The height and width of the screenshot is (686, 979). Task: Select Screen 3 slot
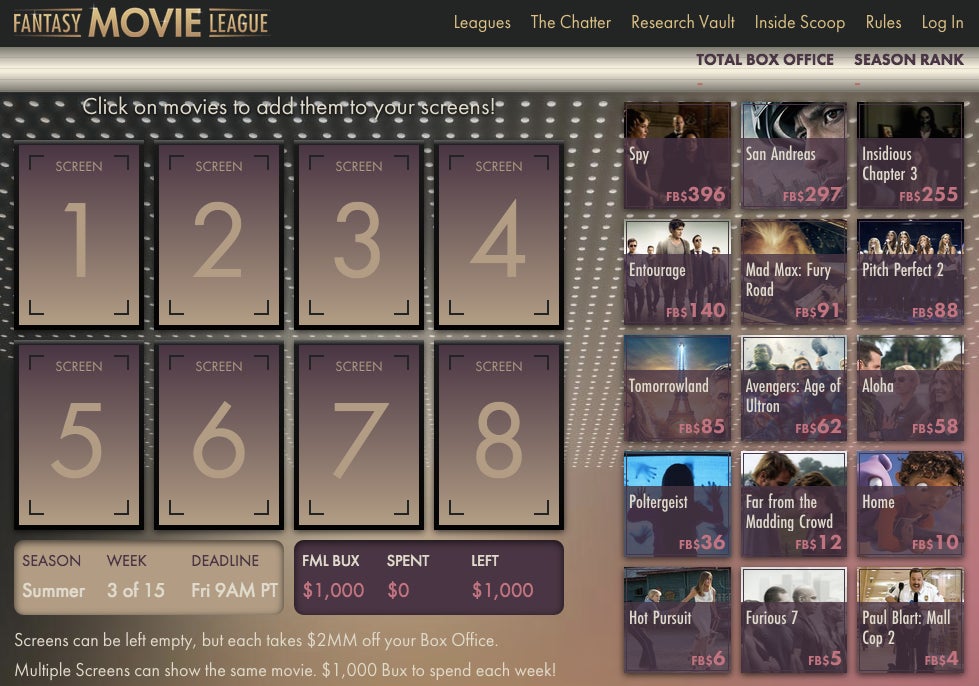tap(358, 235)
